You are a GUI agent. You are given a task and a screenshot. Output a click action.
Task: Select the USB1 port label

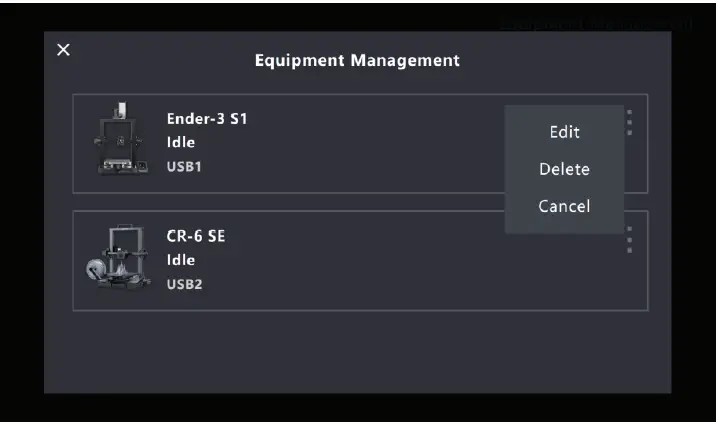(184, 167)
